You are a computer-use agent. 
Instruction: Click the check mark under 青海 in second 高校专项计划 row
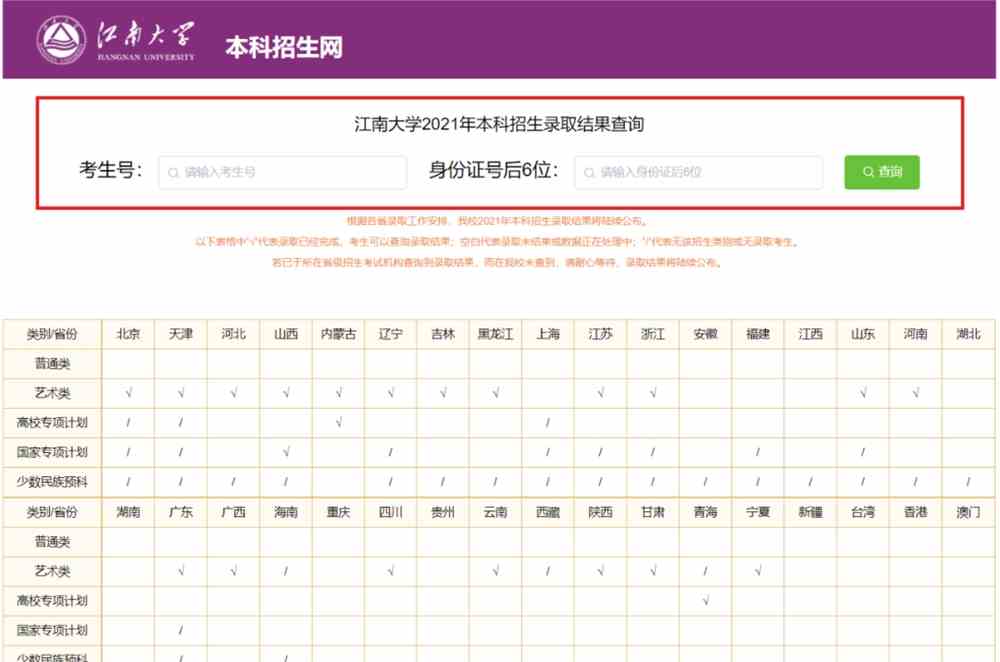(x=705, y=600)
